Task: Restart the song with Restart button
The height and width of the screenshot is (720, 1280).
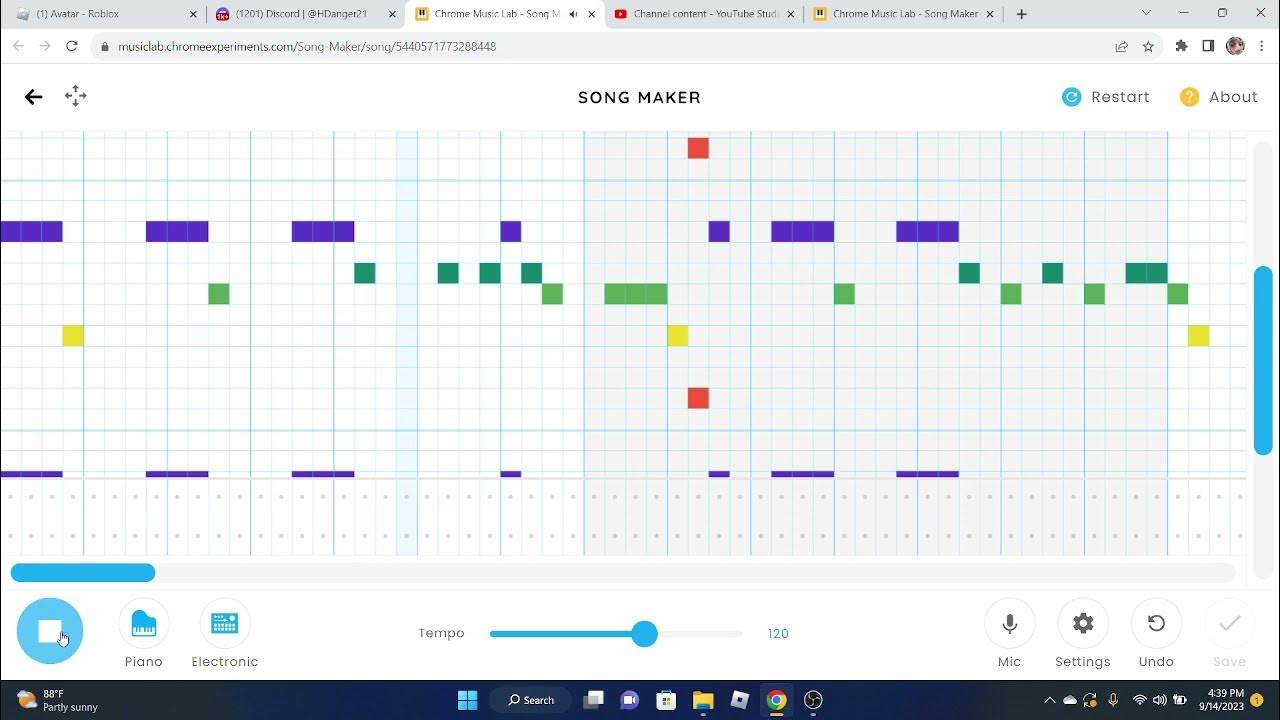Action: point(1106,97)
